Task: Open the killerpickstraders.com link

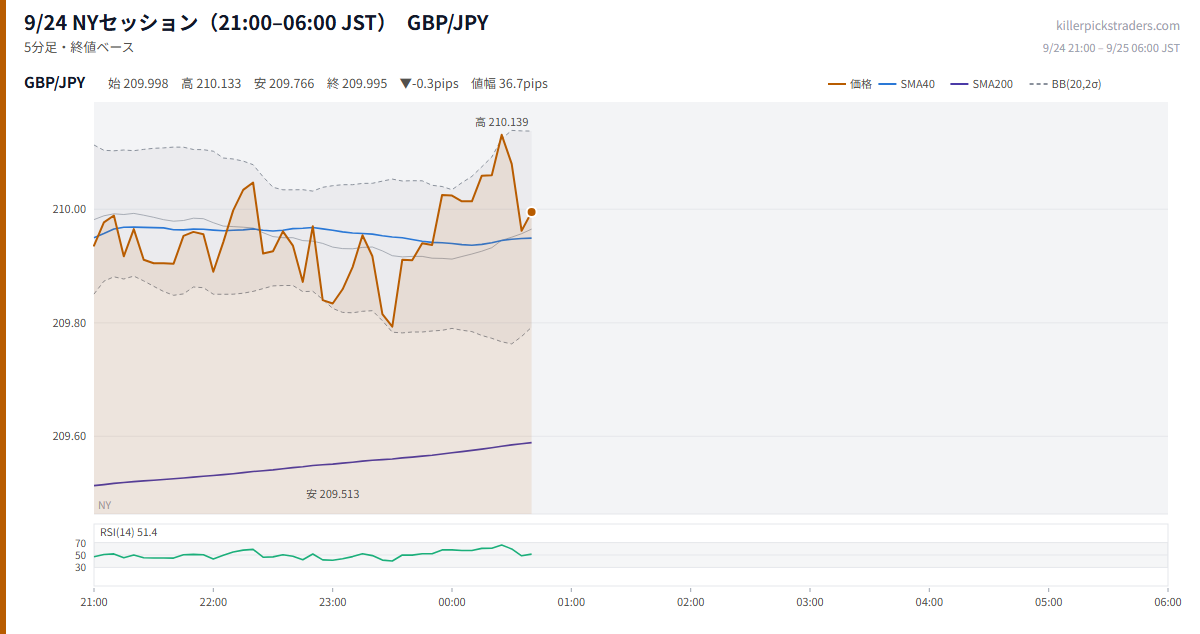Action: point(1118,26)
